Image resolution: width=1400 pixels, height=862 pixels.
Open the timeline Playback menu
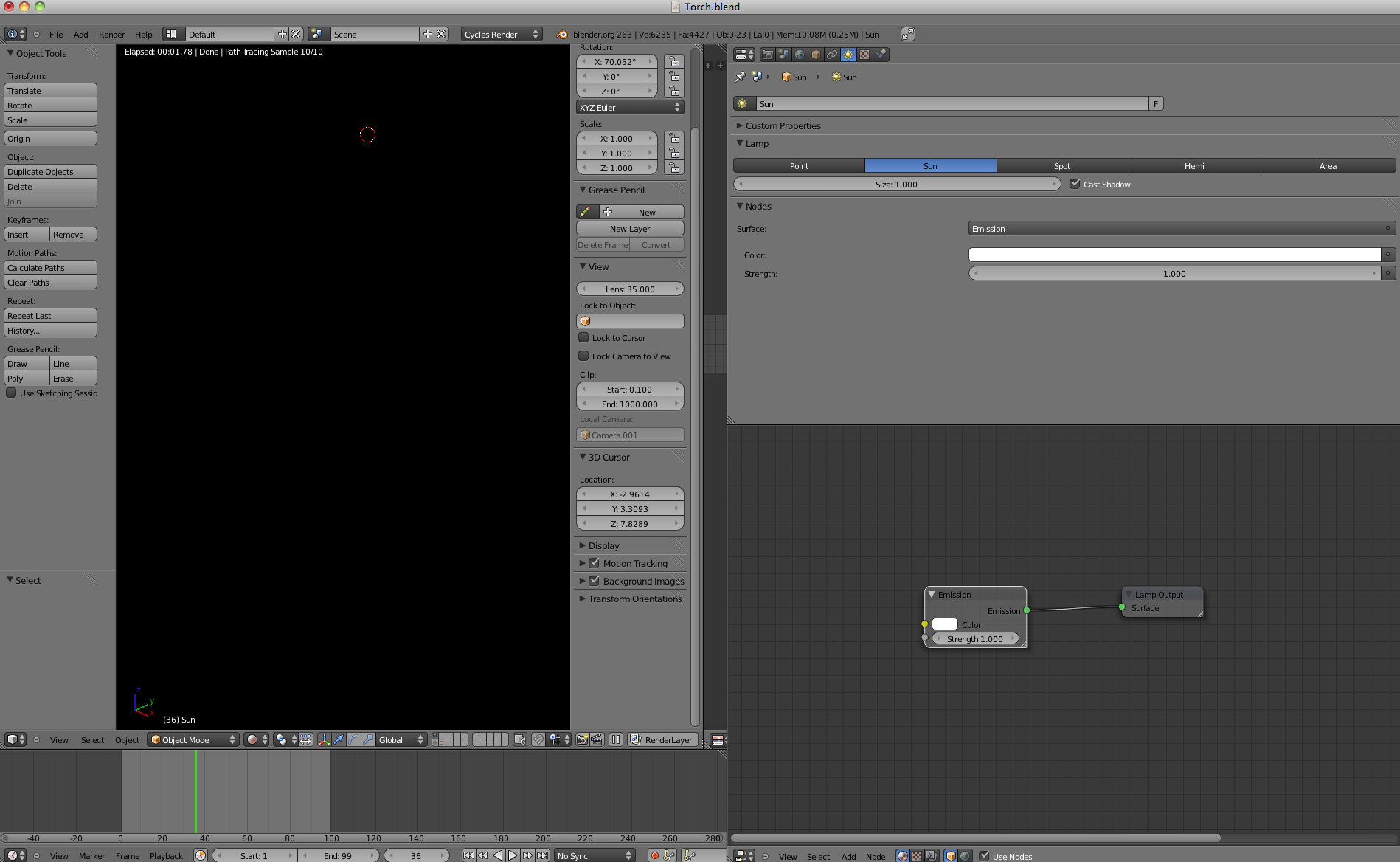coord(166,856)
